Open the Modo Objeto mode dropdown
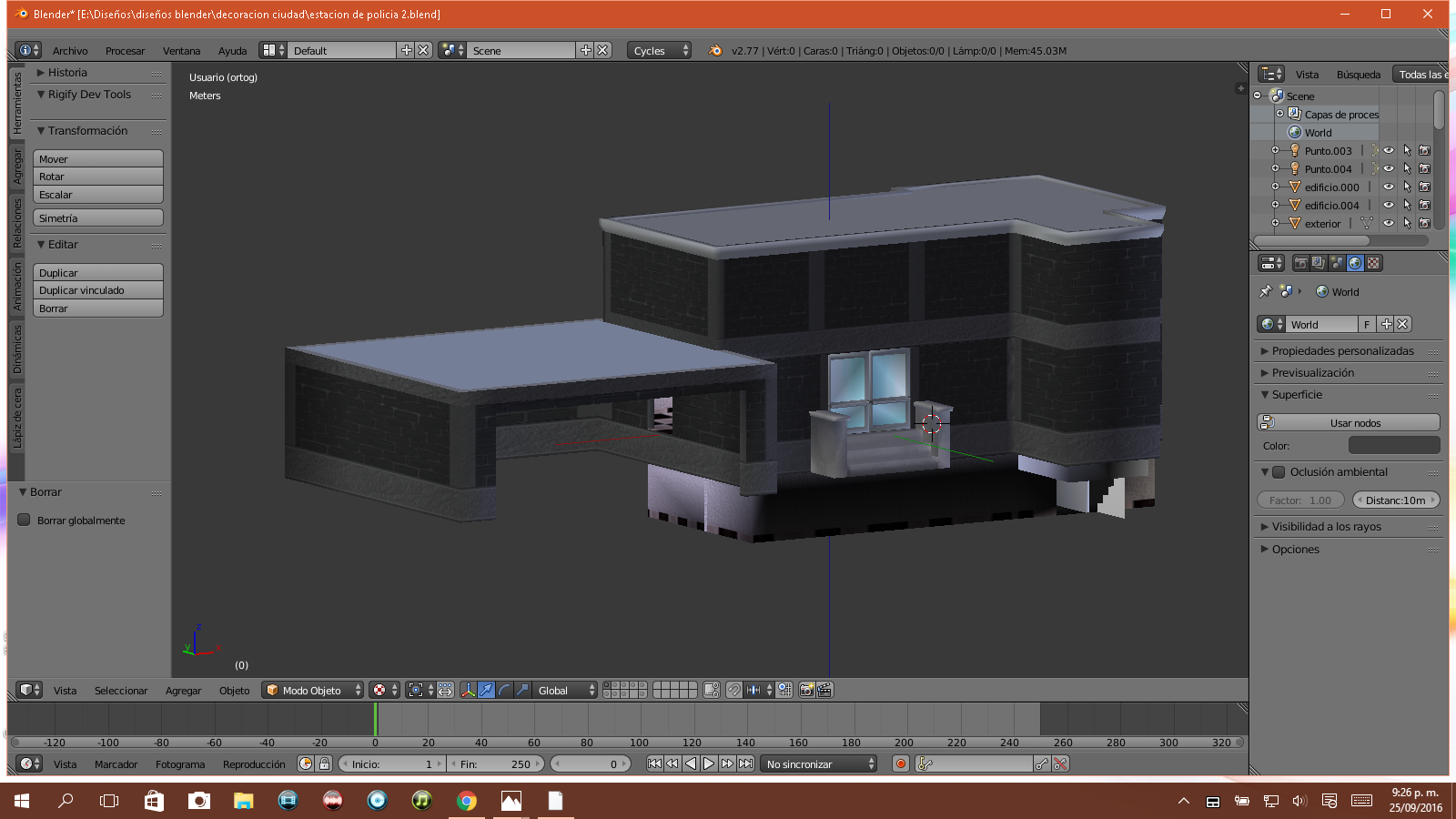Image resolution: width=1456 pixels, height=819 pixels. click(x=313, y=691)
